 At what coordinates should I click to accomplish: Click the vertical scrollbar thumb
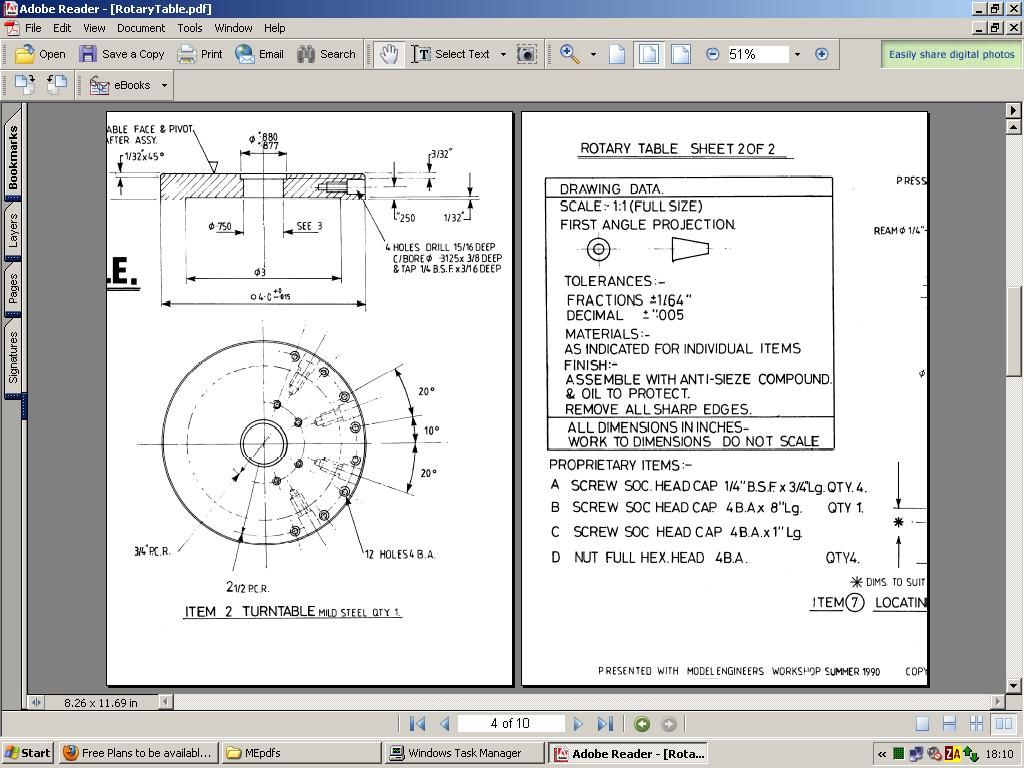[x=1013, y=331]
